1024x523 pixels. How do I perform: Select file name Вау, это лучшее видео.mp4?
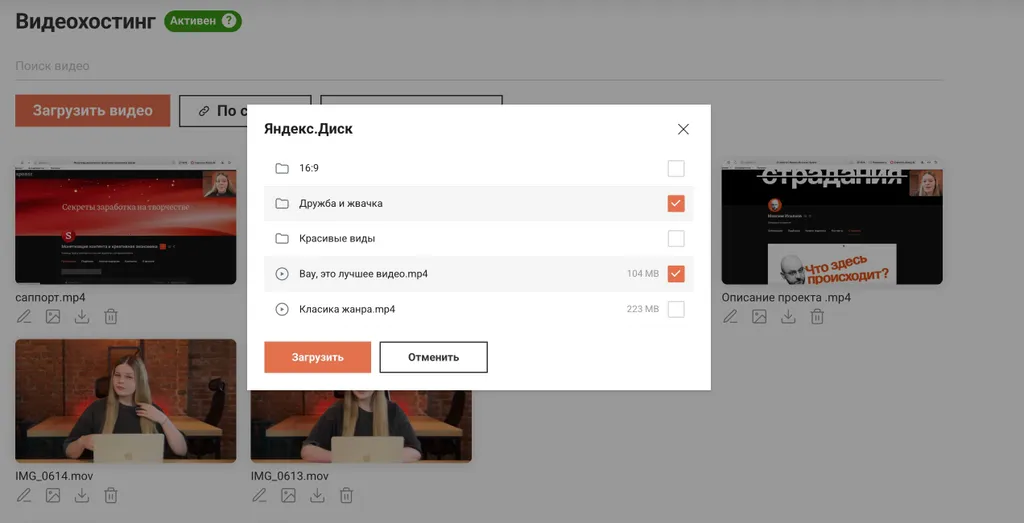[x=364, y=274]
